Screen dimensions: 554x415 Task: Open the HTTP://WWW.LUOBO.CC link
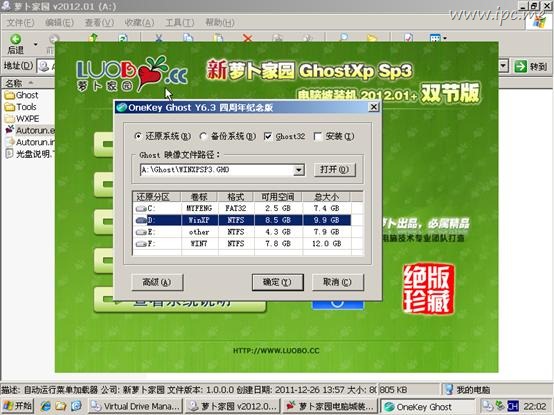click(x=276, y=351)
